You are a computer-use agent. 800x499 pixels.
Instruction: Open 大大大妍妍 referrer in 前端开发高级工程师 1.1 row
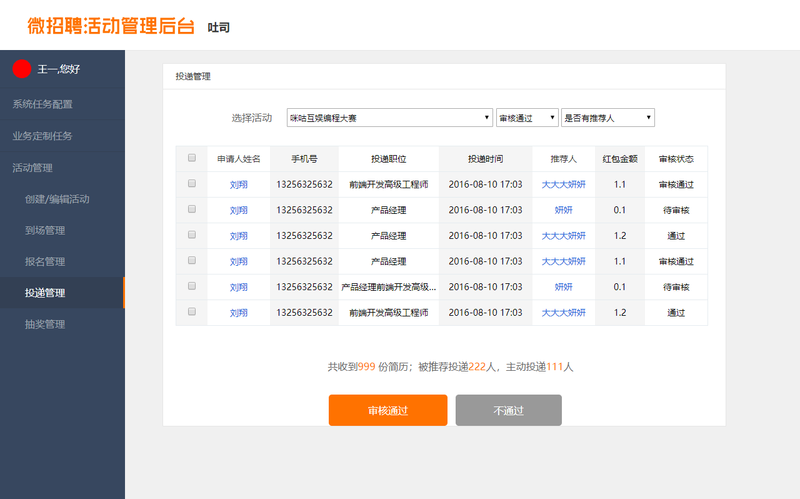563,185
